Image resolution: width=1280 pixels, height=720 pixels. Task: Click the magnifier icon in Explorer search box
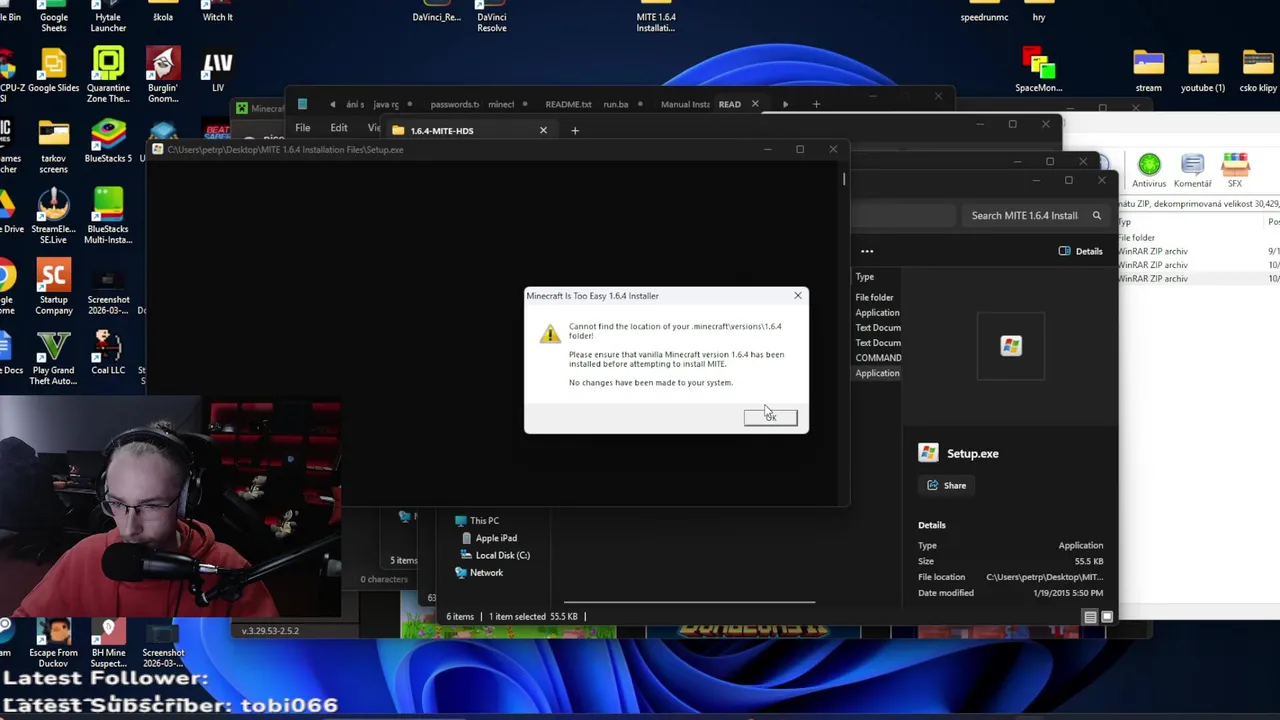1097,215
